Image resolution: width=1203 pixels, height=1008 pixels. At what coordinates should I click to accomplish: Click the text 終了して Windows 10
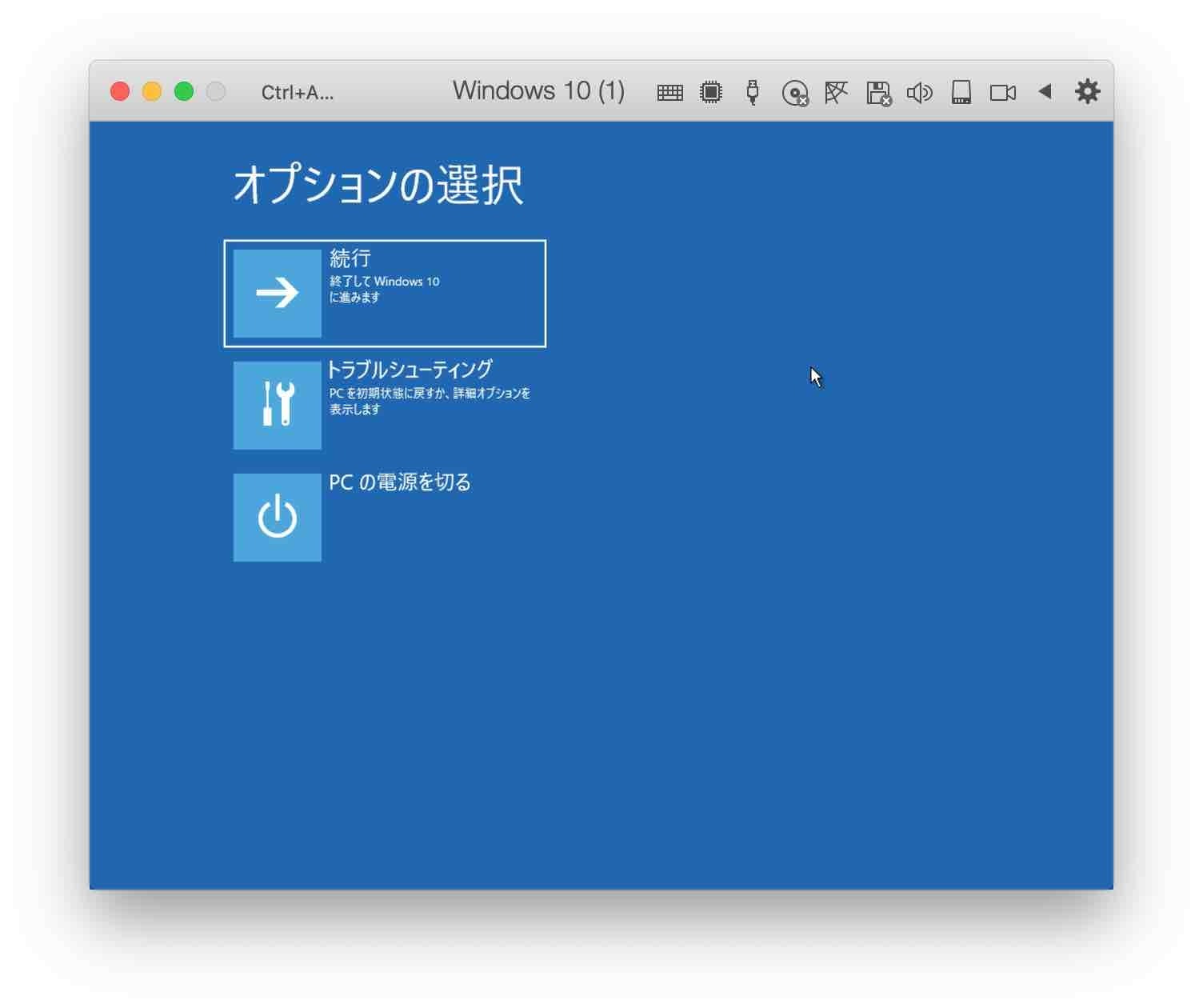pos(384,282)
